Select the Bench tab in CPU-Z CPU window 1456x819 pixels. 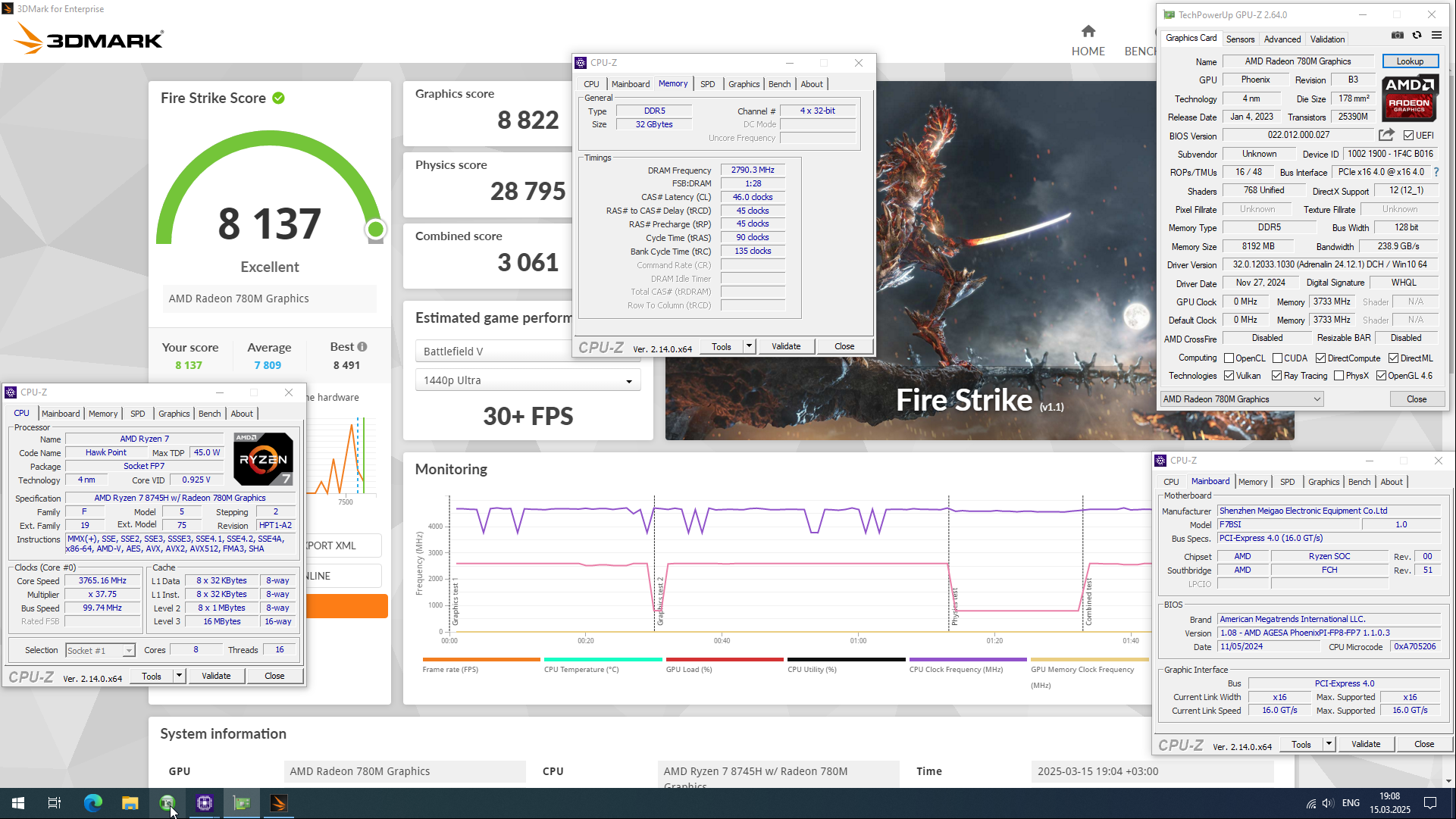(x=209, y=414)
